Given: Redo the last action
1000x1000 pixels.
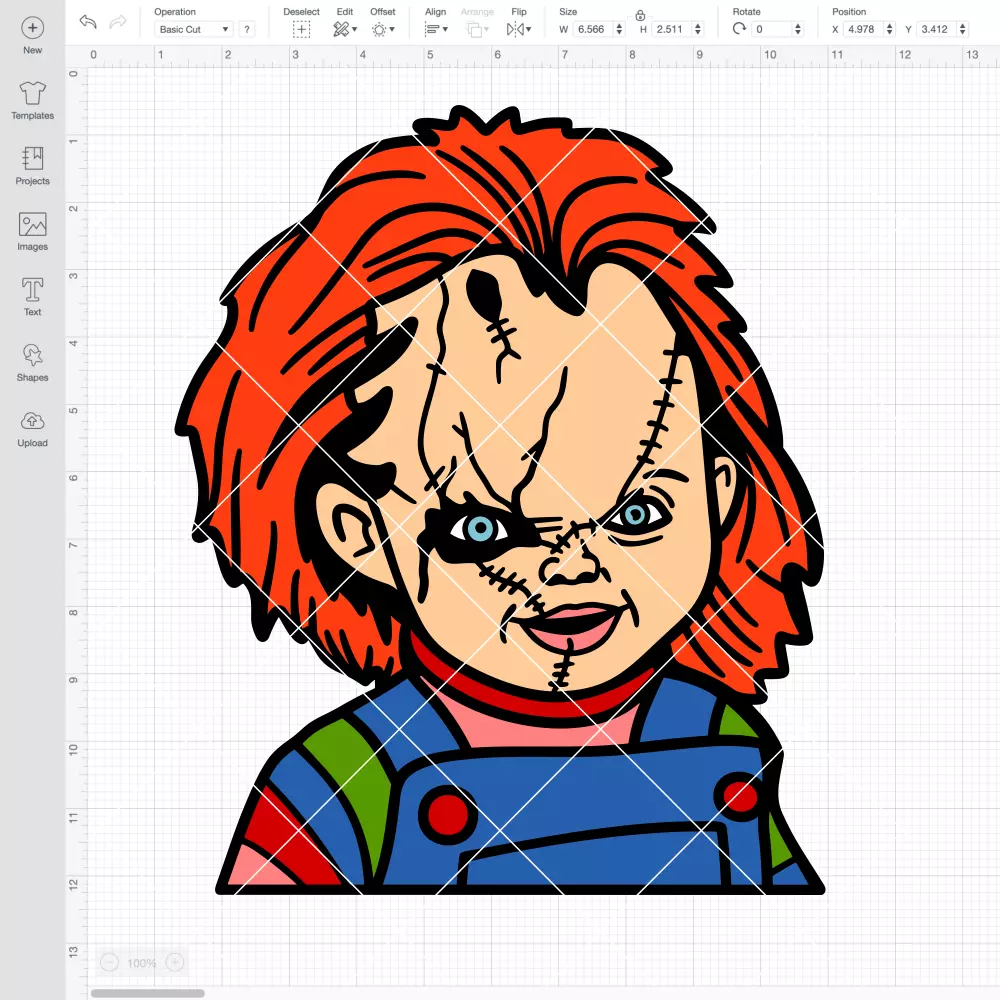Looking at the screenshot, I should (118, 22).
